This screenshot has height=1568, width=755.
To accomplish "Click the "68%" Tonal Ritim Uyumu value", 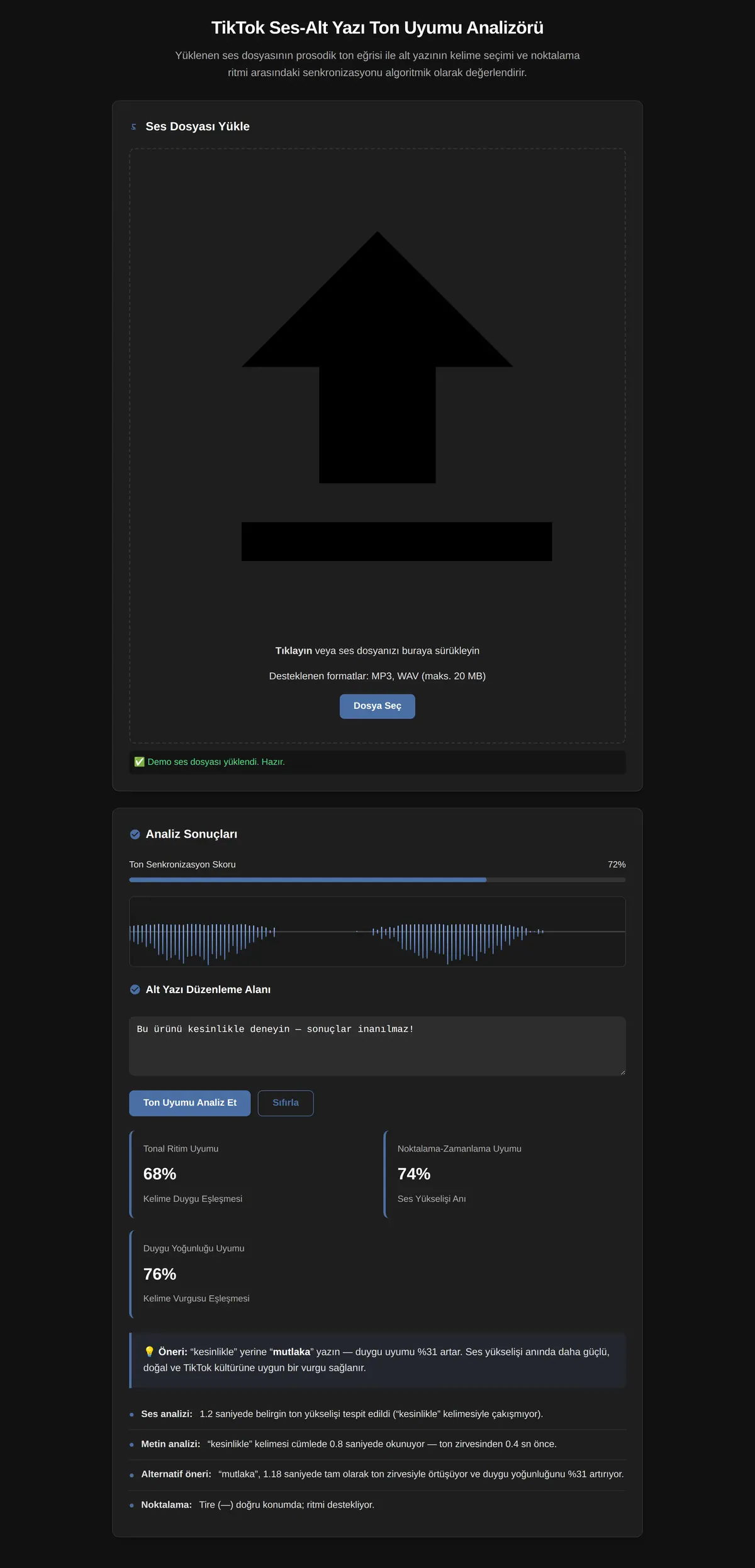I will [x=160, y=1174].
